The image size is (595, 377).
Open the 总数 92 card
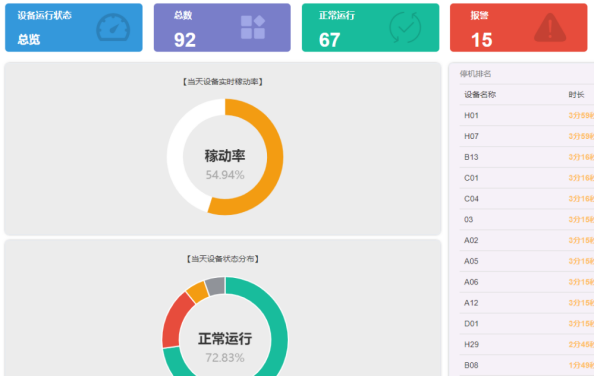(222, 28)
